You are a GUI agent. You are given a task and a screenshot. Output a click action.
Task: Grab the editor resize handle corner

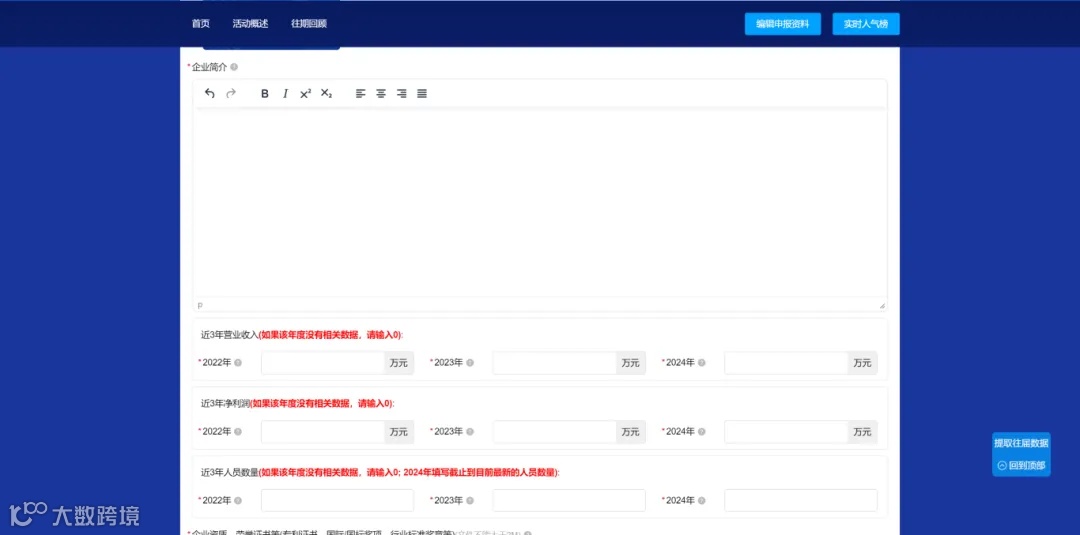pos(882,305)
